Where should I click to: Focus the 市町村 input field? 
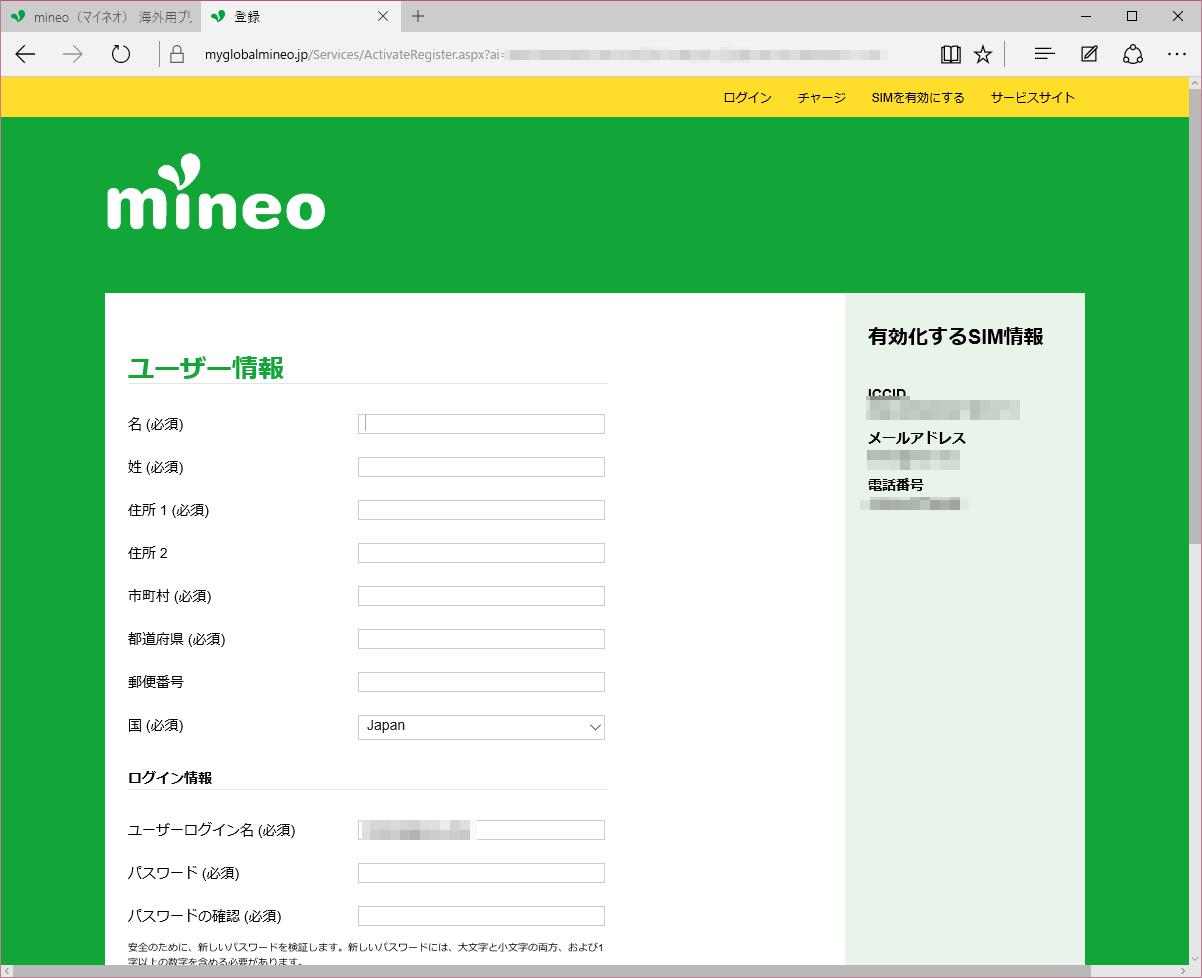[481, 596]
